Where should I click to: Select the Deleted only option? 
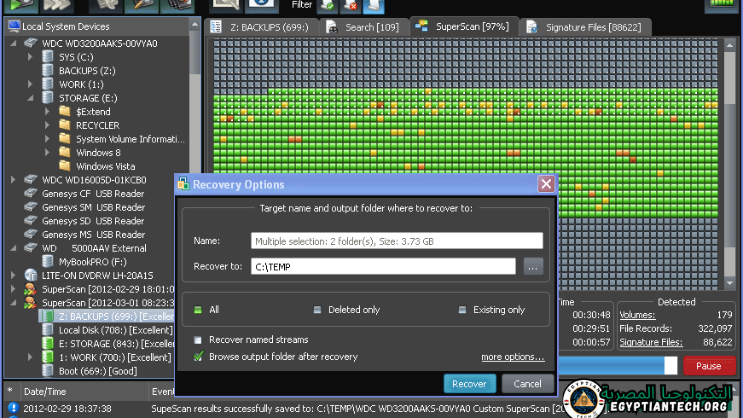coord(322,310)
